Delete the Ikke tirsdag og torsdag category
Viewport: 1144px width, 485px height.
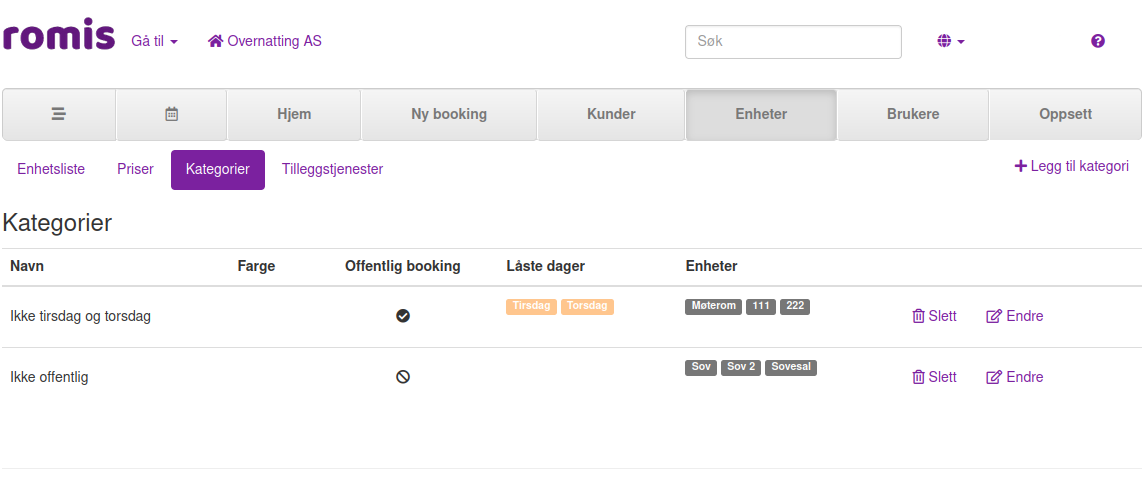pyautogui.click(x=935, y=316)
